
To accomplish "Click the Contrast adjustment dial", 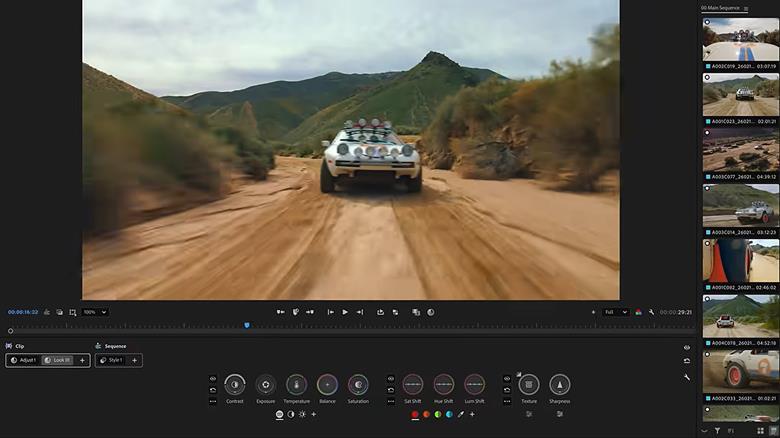I will (235, 384).
